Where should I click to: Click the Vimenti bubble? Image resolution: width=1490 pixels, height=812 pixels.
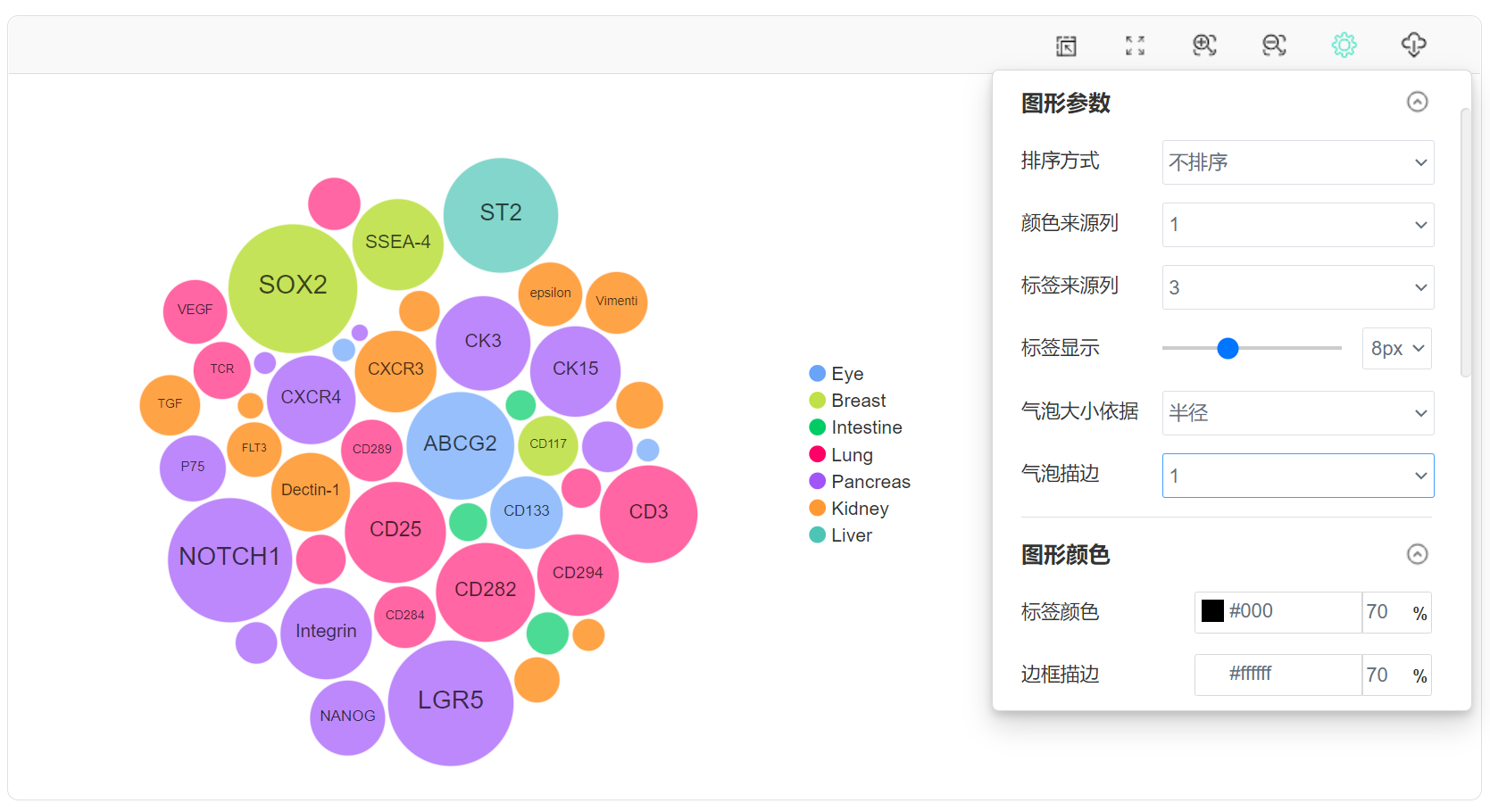click(617, 302)
